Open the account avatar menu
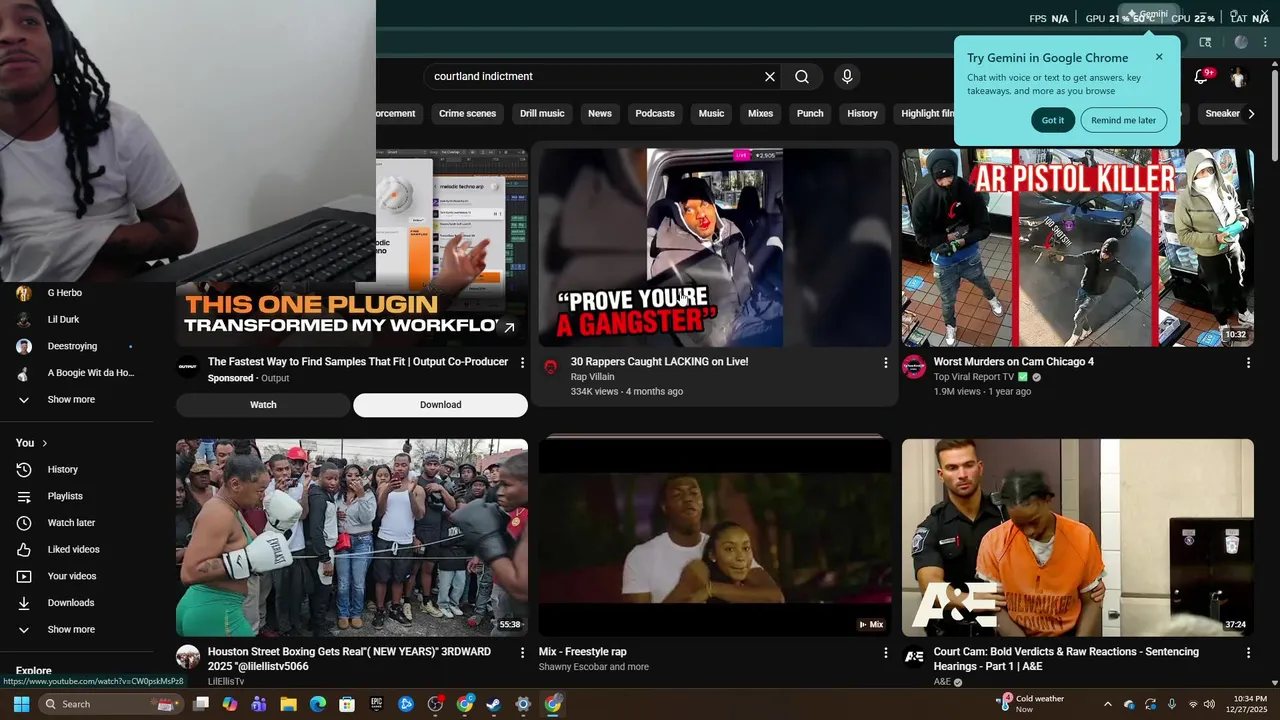This screenshot has height=720, width=1280. click(1238, 77)
